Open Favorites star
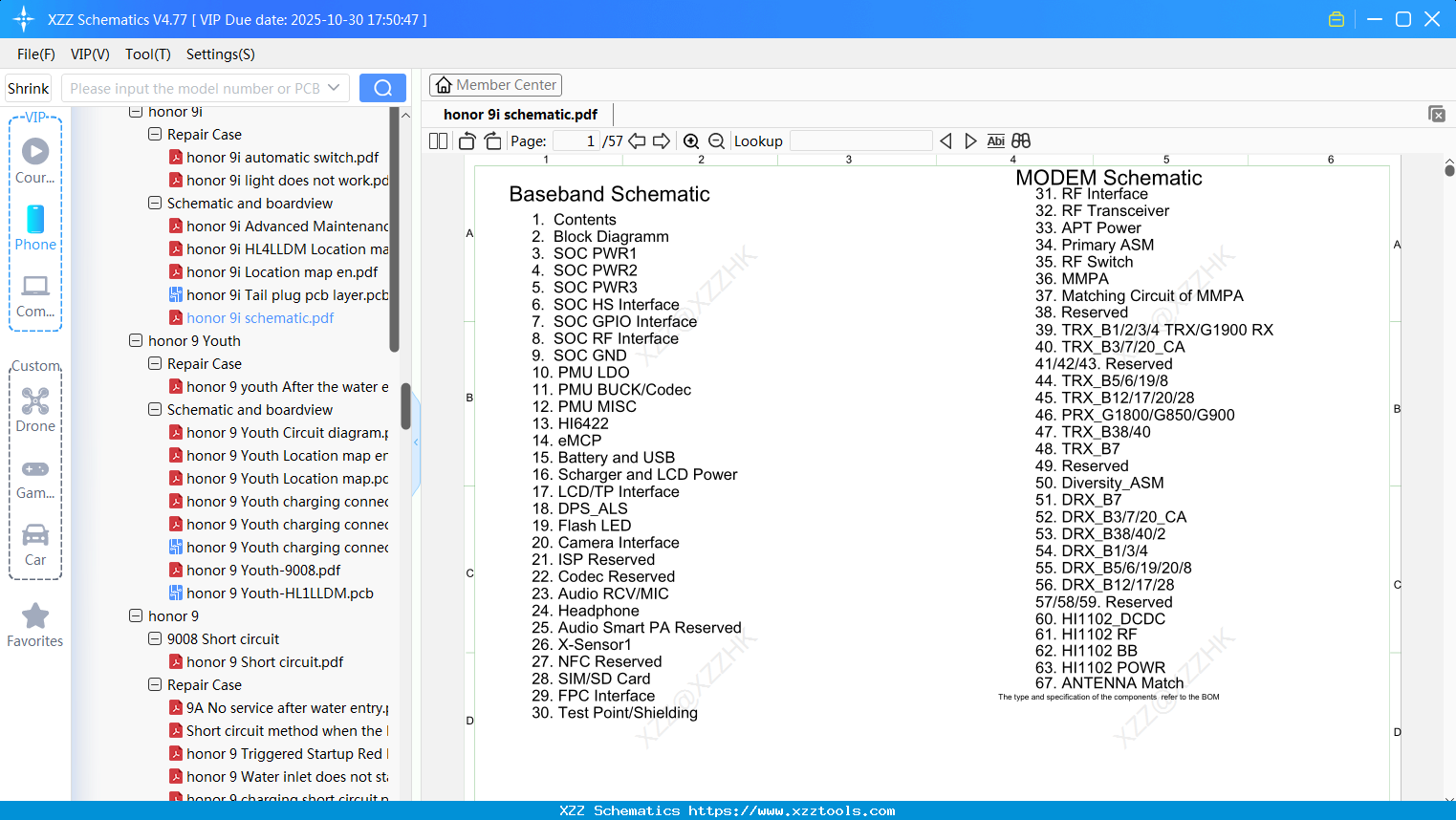Image resolution: width=1456 pixels, height=820 pixels. (x=35, y=625)
